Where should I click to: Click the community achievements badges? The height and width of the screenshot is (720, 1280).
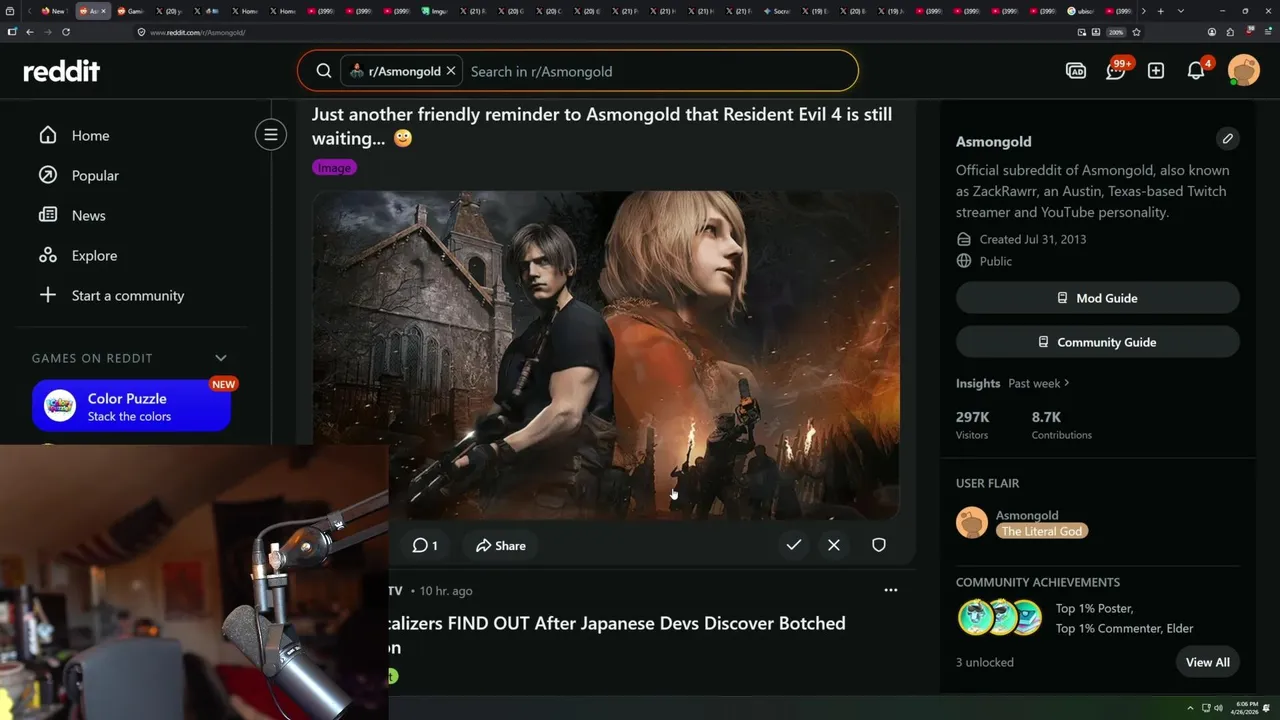[x=1001, y=618]
